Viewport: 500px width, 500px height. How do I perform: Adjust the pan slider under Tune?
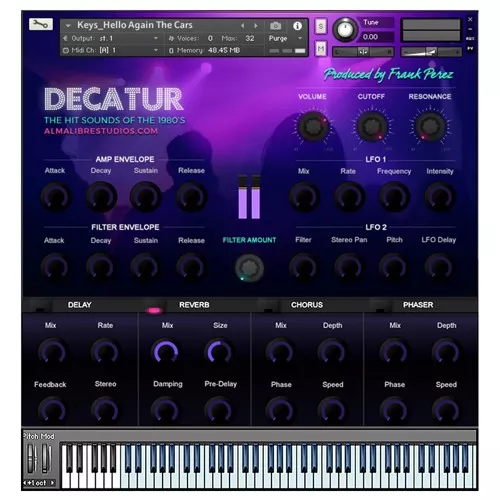pyautogui.click(x=363, y=52)
